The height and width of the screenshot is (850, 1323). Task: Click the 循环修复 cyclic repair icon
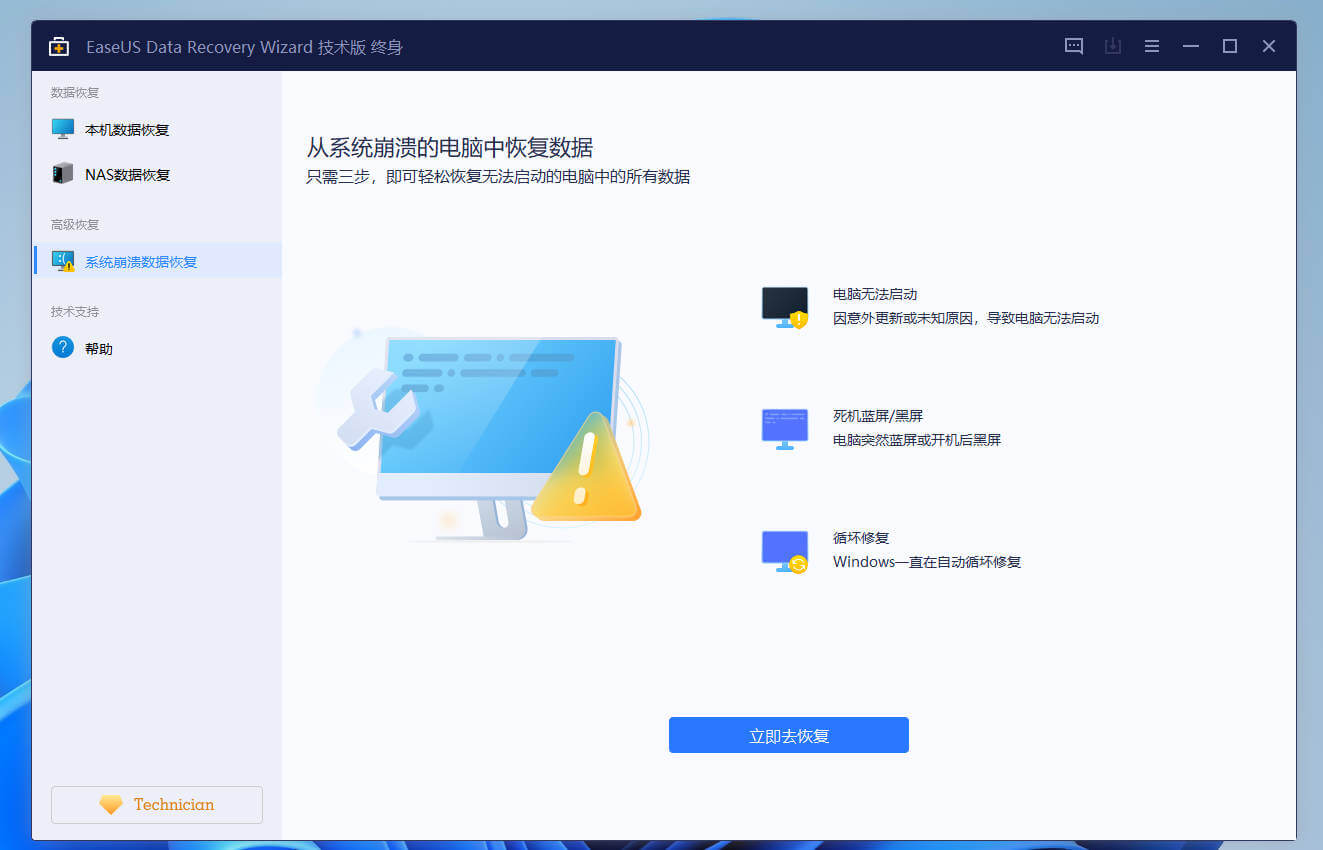(784, 550)
